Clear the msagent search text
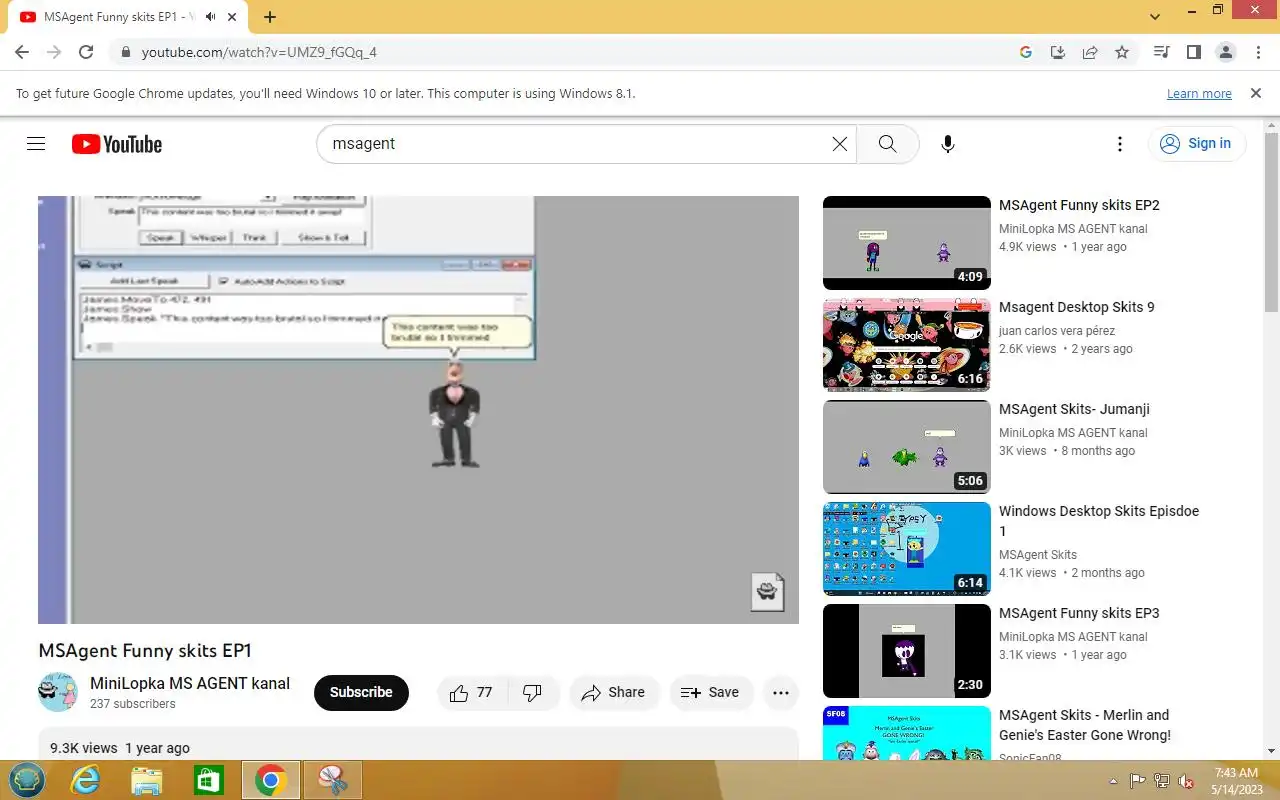1280x800 pixels. [840, 144]
